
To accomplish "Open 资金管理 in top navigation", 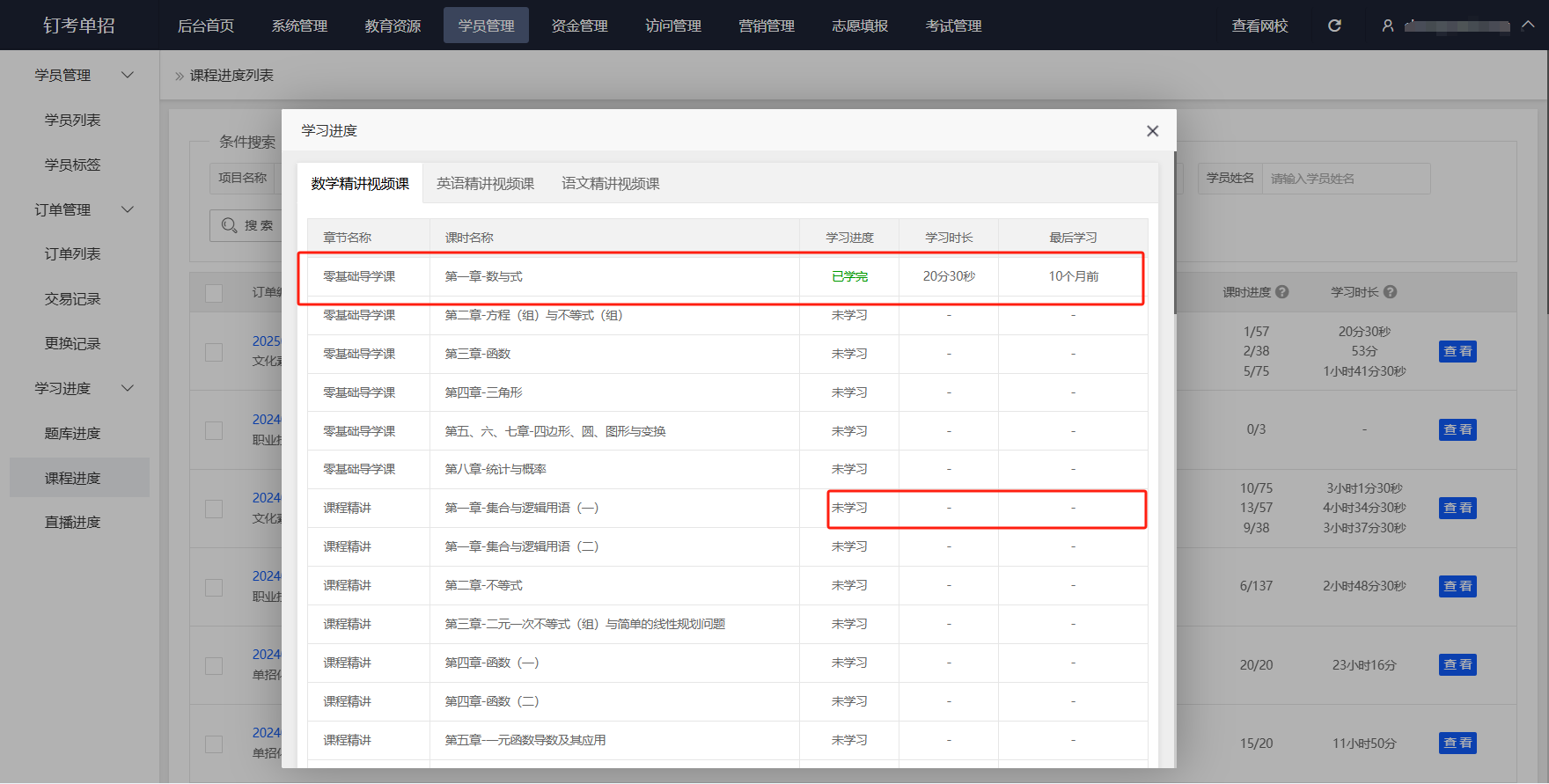I will click(x=579, y=26).
